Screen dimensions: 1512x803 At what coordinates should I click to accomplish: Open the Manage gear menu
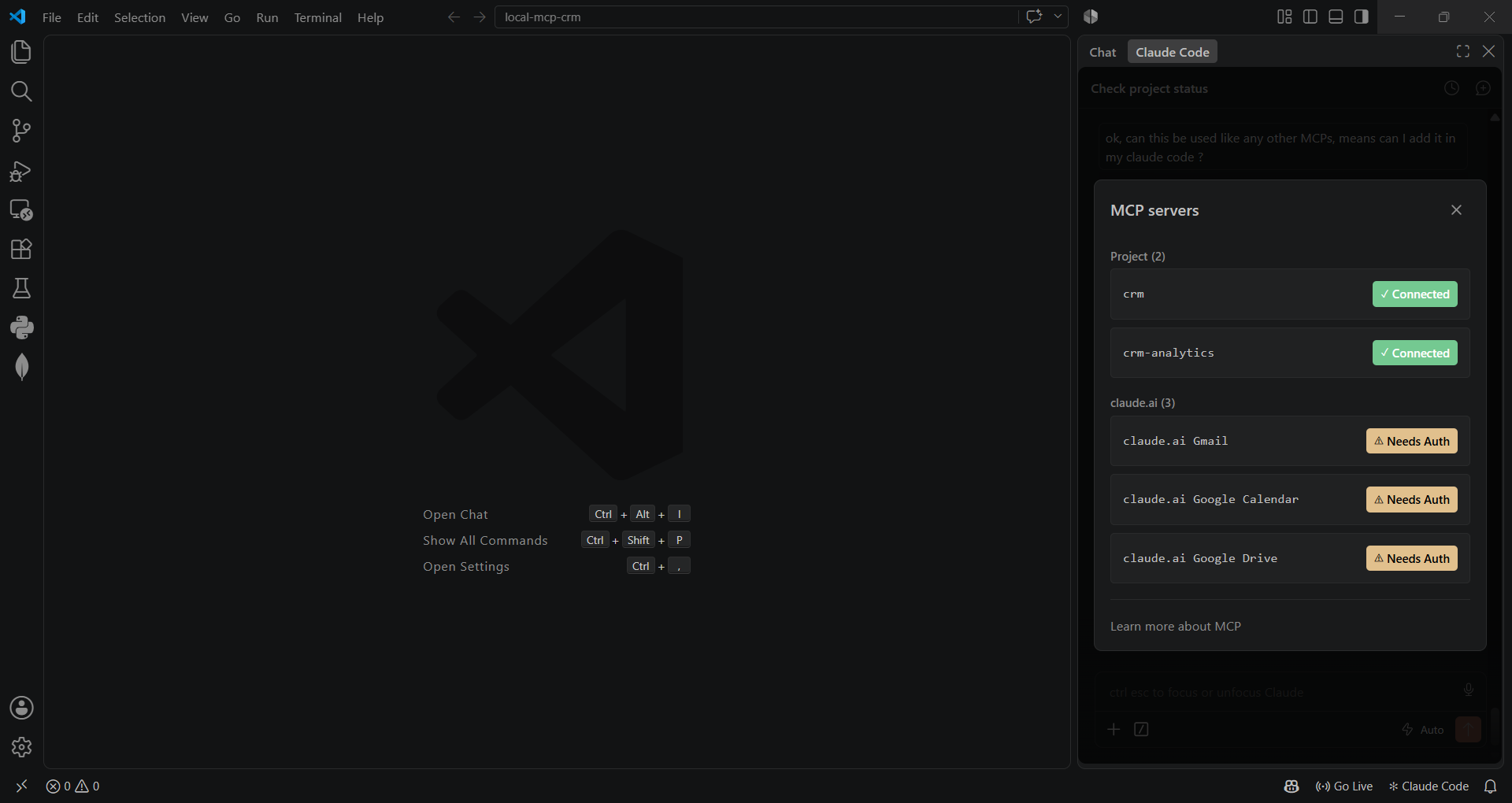[x=21, y=747]
